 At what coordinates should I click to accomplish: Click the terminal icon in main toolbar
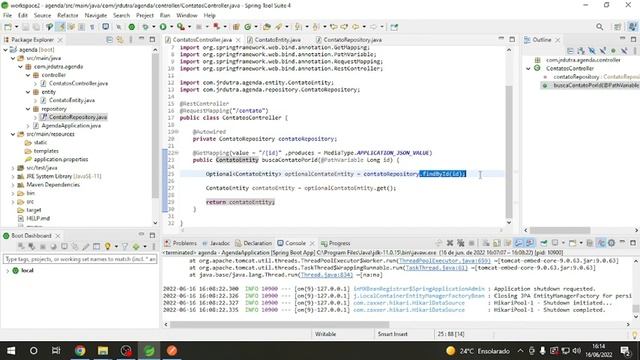tap(105, 27)
